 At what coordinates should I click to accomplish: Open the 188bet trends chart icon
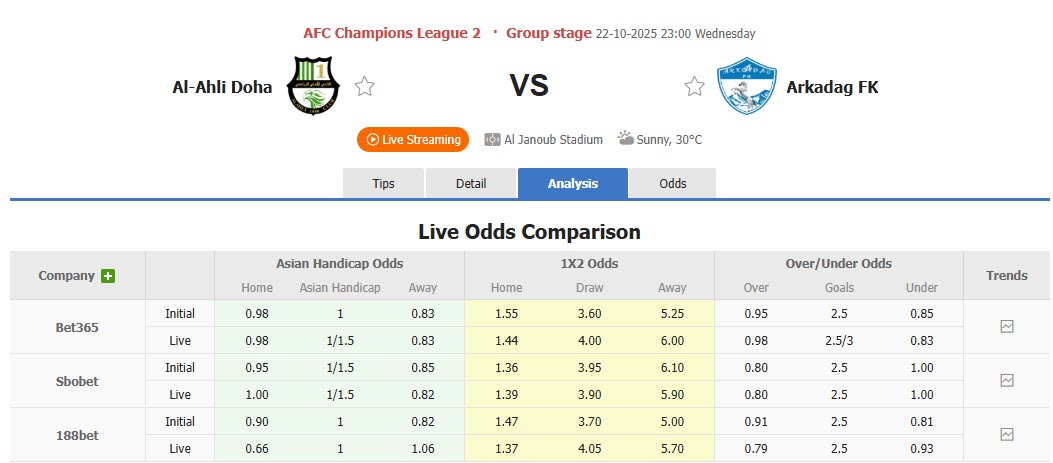point(1007,434)
